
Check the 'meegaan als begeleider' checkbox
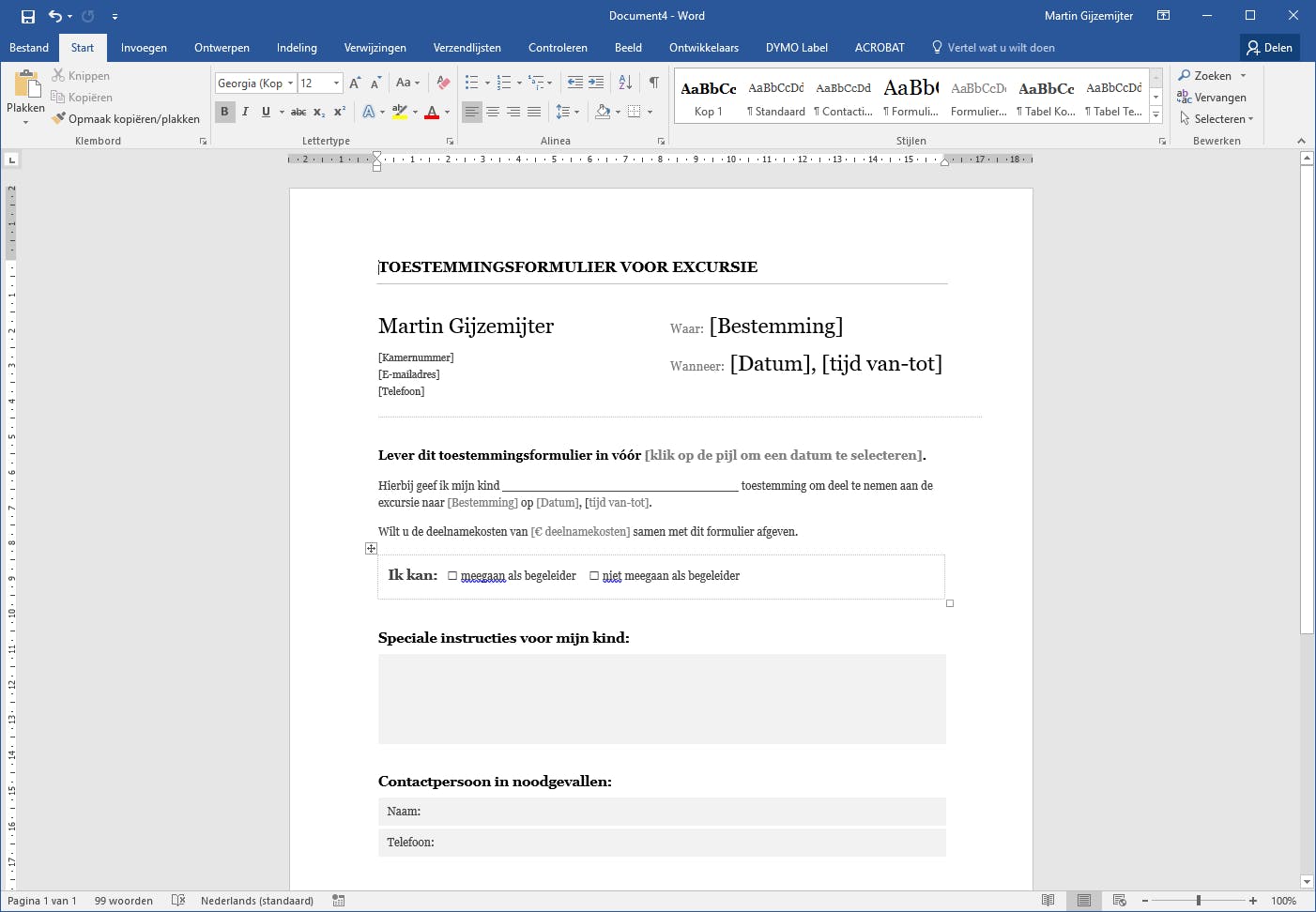452,576
